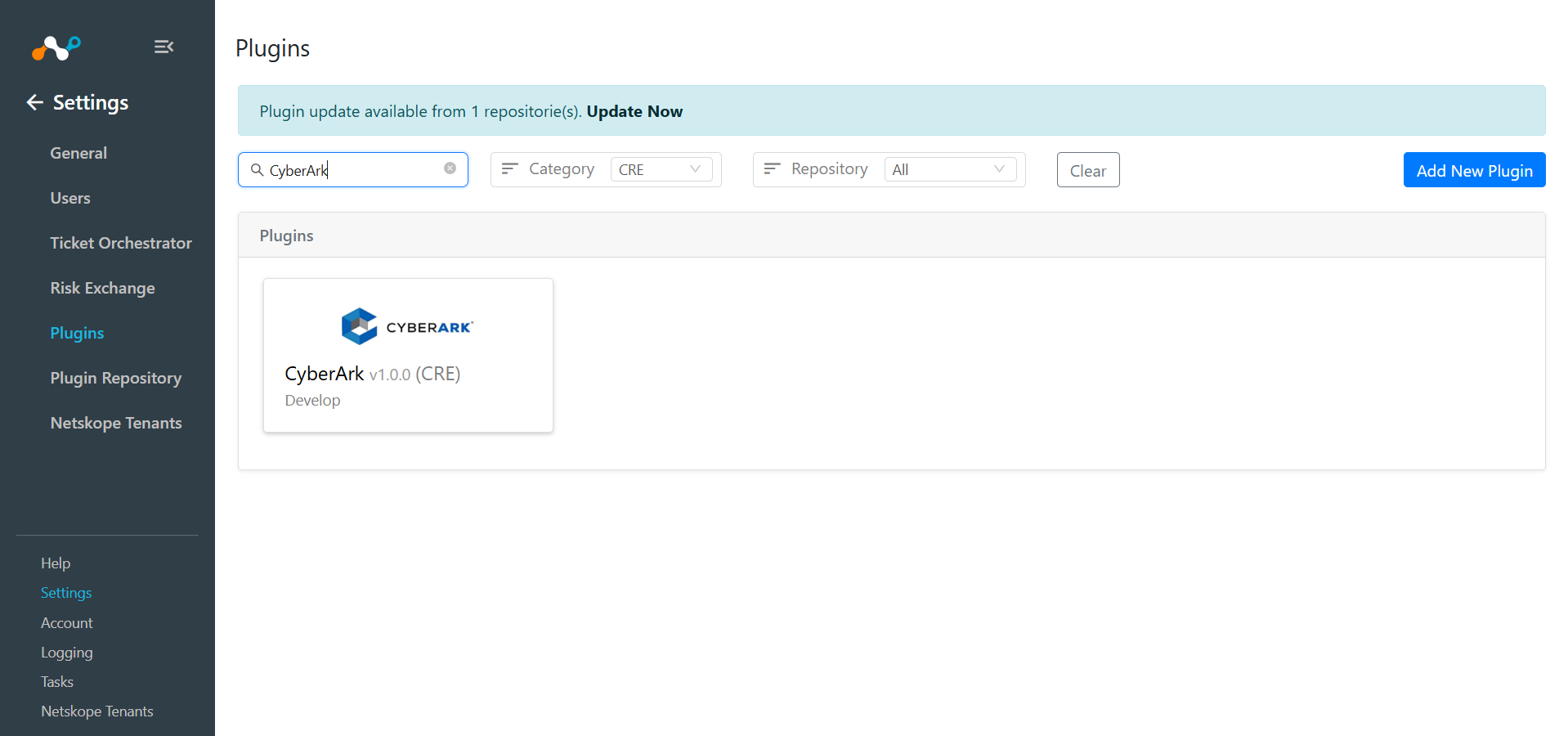1568x736 pixels.
Task: Select Plugins in settings menu
Action: point(77,333)
